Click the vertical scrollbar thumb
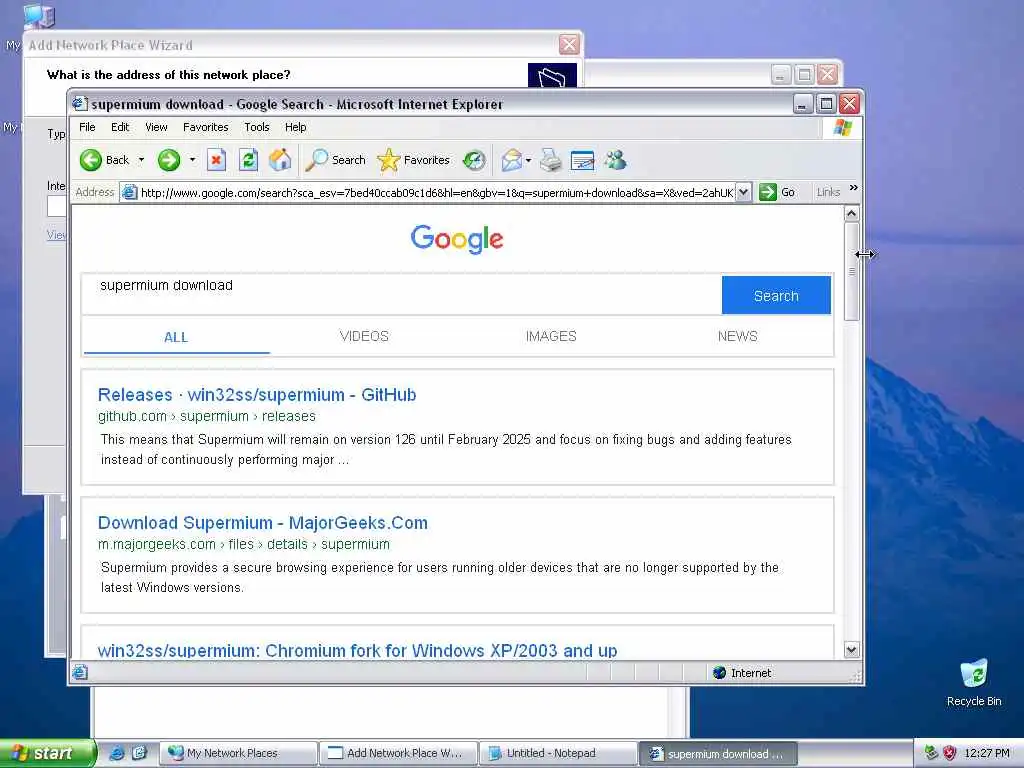 tap(852, 271)
